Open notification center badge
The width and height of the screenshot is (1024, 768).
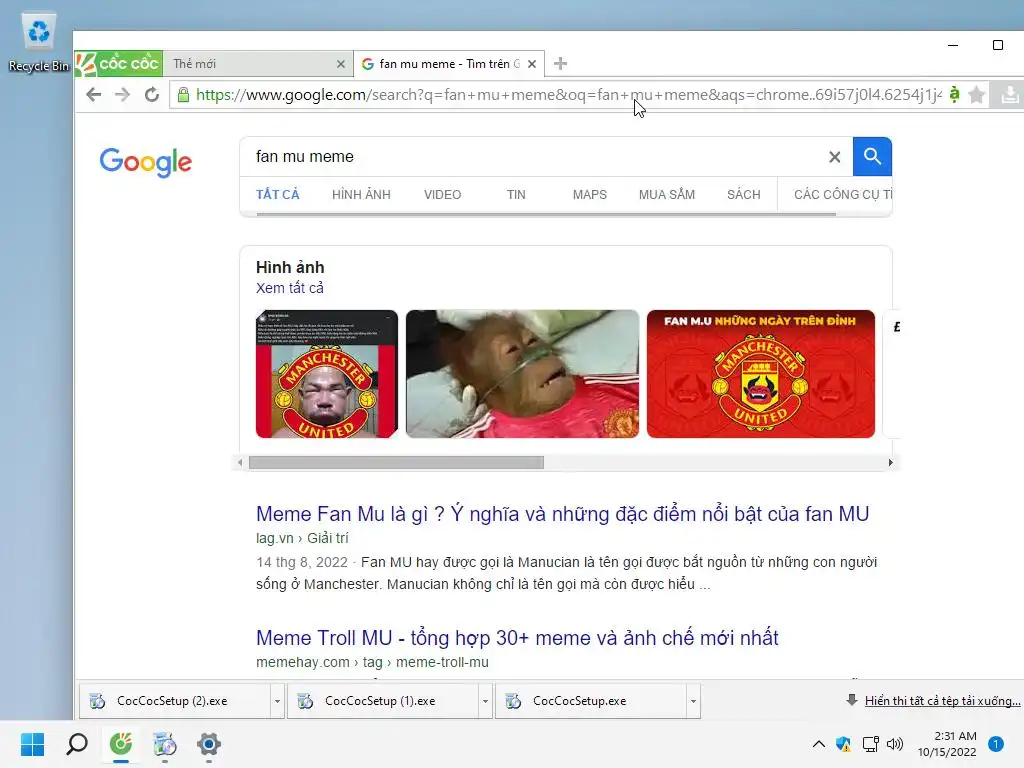(995, 744)
